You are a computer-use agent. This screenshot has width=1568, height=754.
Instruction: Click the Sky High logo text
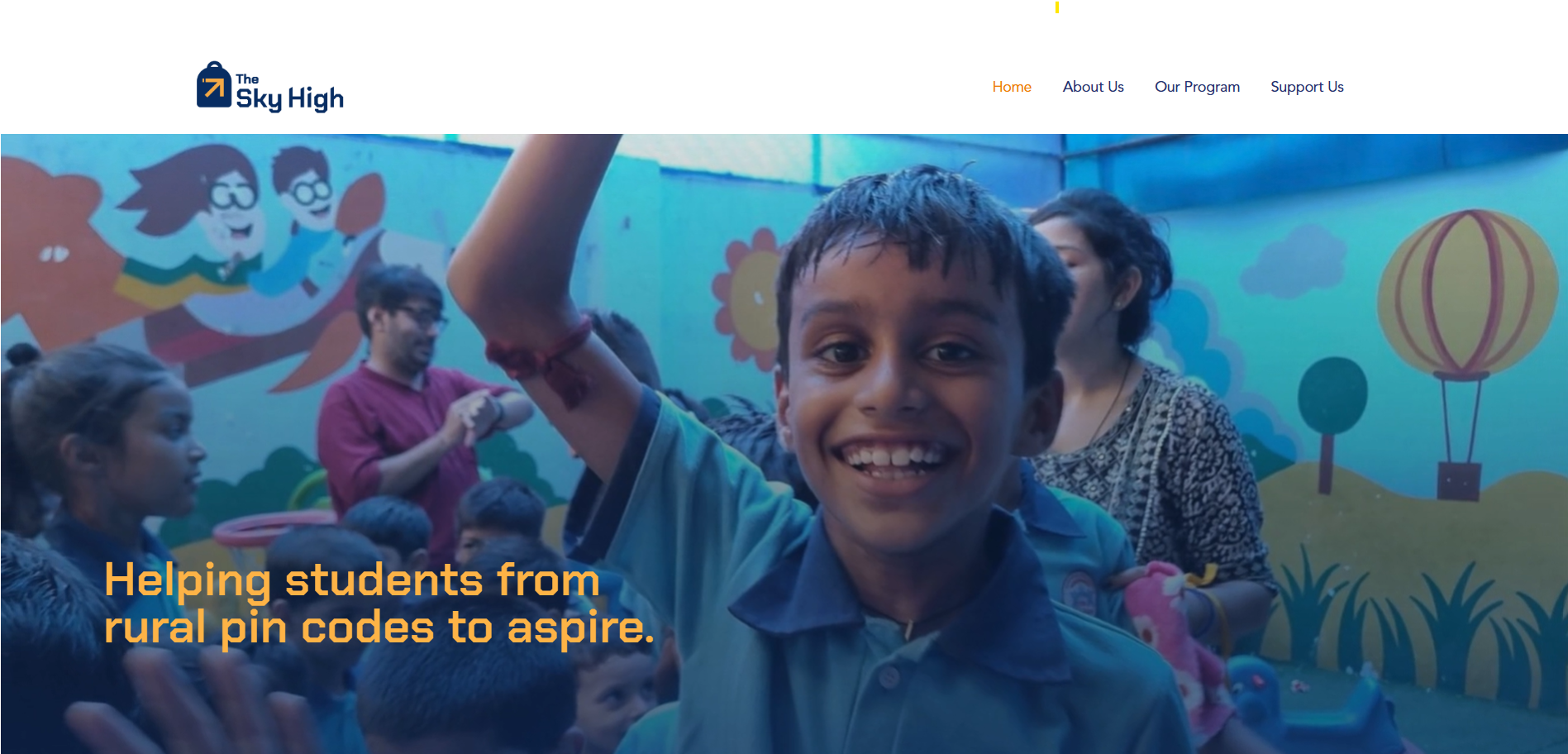coord(289,98)
